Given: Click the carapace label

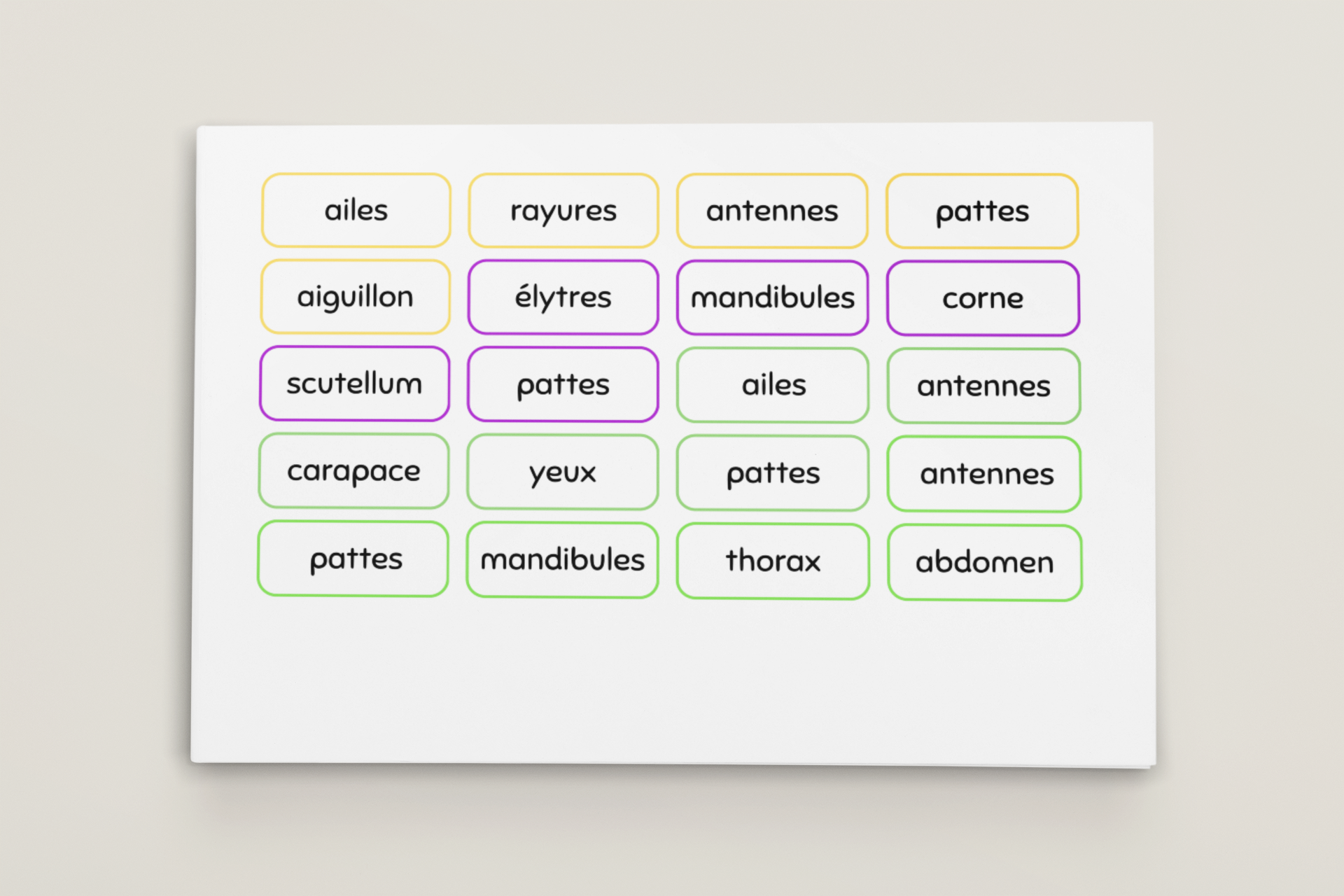Looking at the screenshot, I should click(x=353, y=471).
